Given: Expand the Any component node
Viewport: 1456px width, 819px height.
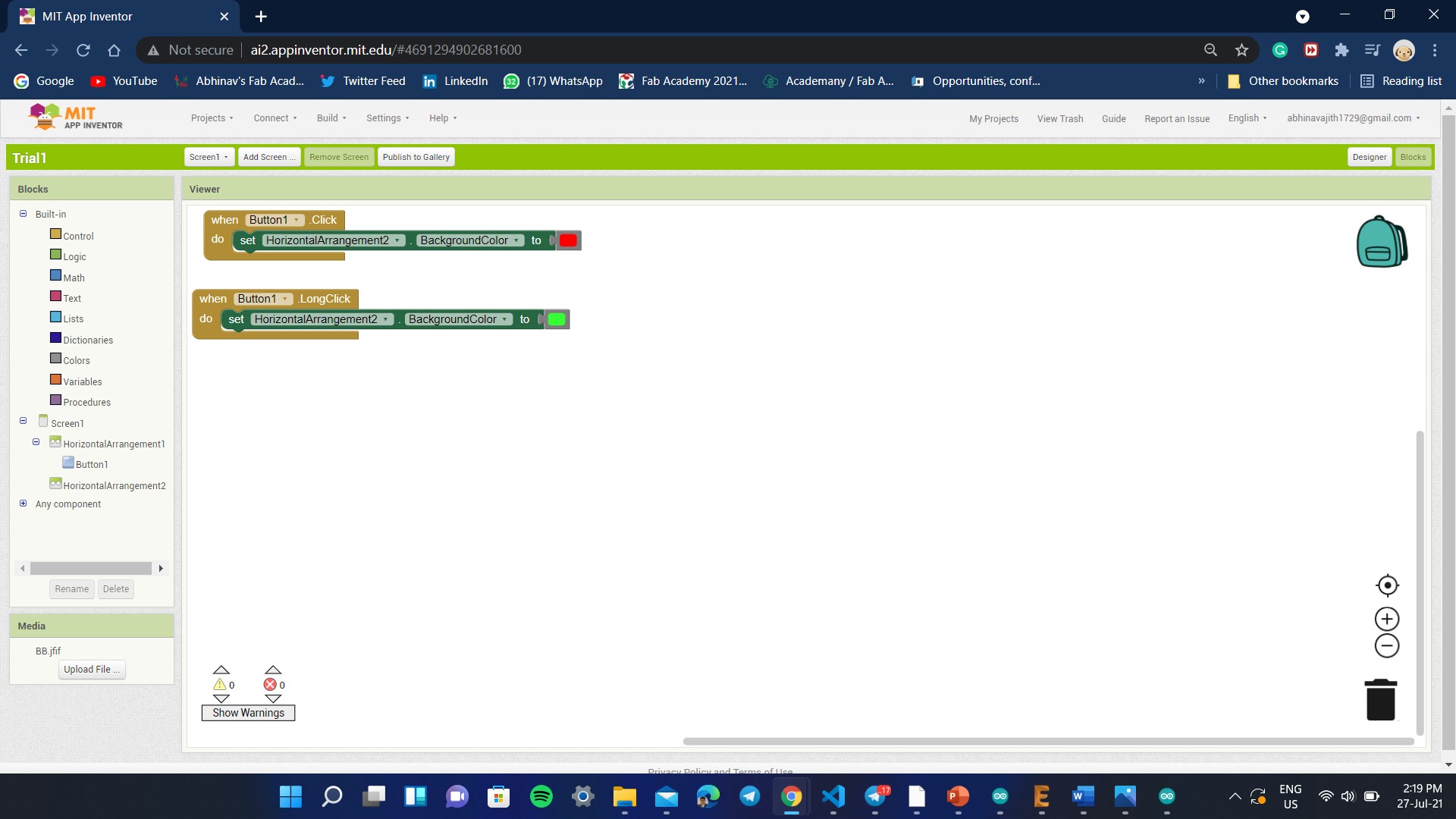Looking at the screenshot, I should (23, 504).
